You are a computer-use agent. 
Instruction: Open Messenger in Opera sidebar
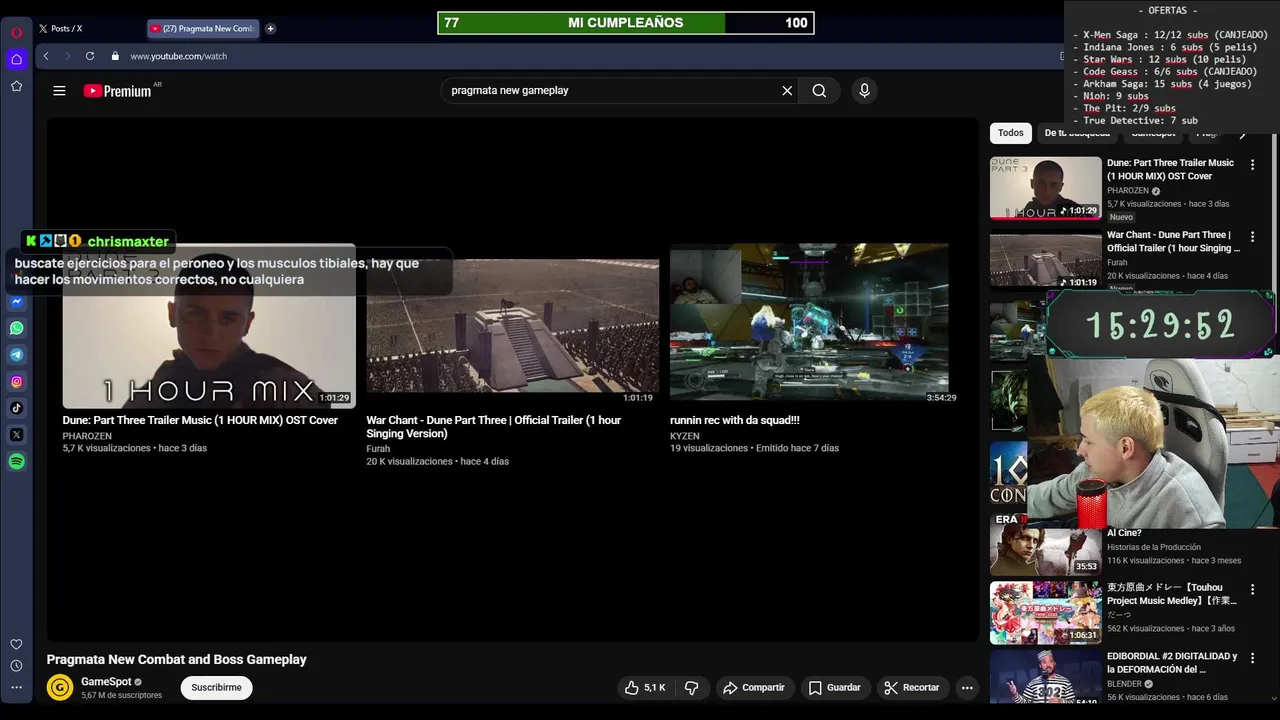17,301
